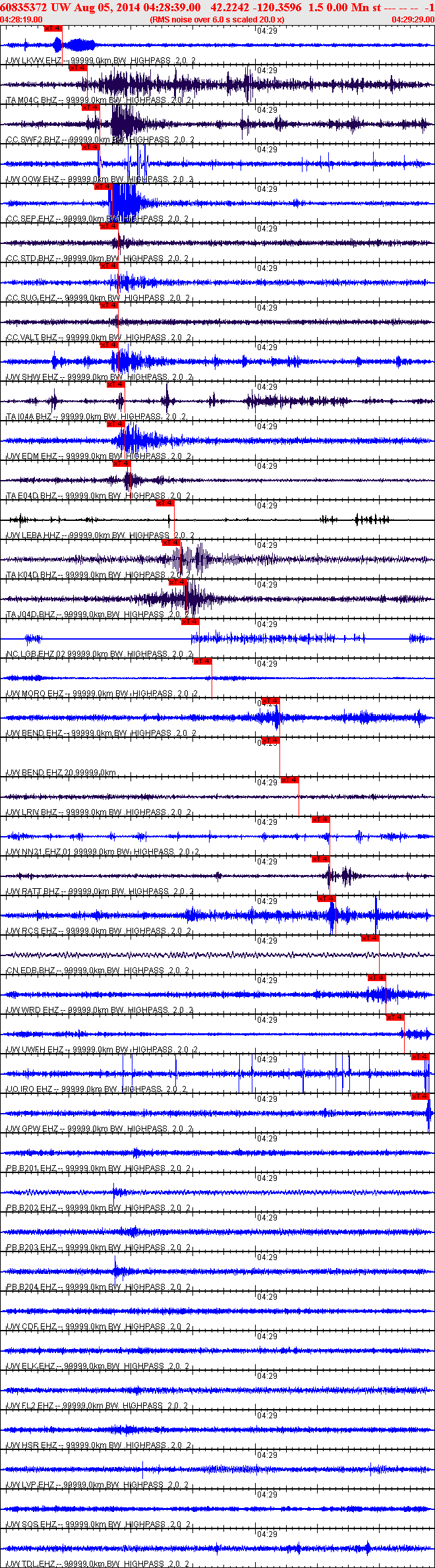Image resolution: width=435 pixels, height=1568 pixels.
Task: Select the red pick marker on TA M04C trace
Action: click(78, 68)
